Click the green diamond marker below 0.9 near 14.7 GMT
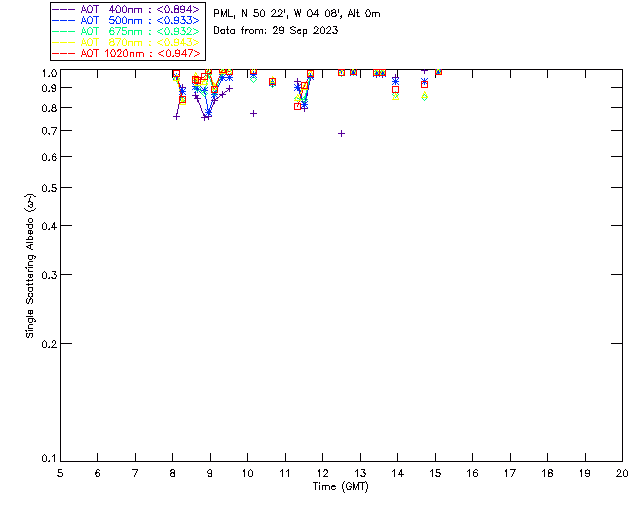The width and height of the screenshot is (640, 512). coord(425,97)
